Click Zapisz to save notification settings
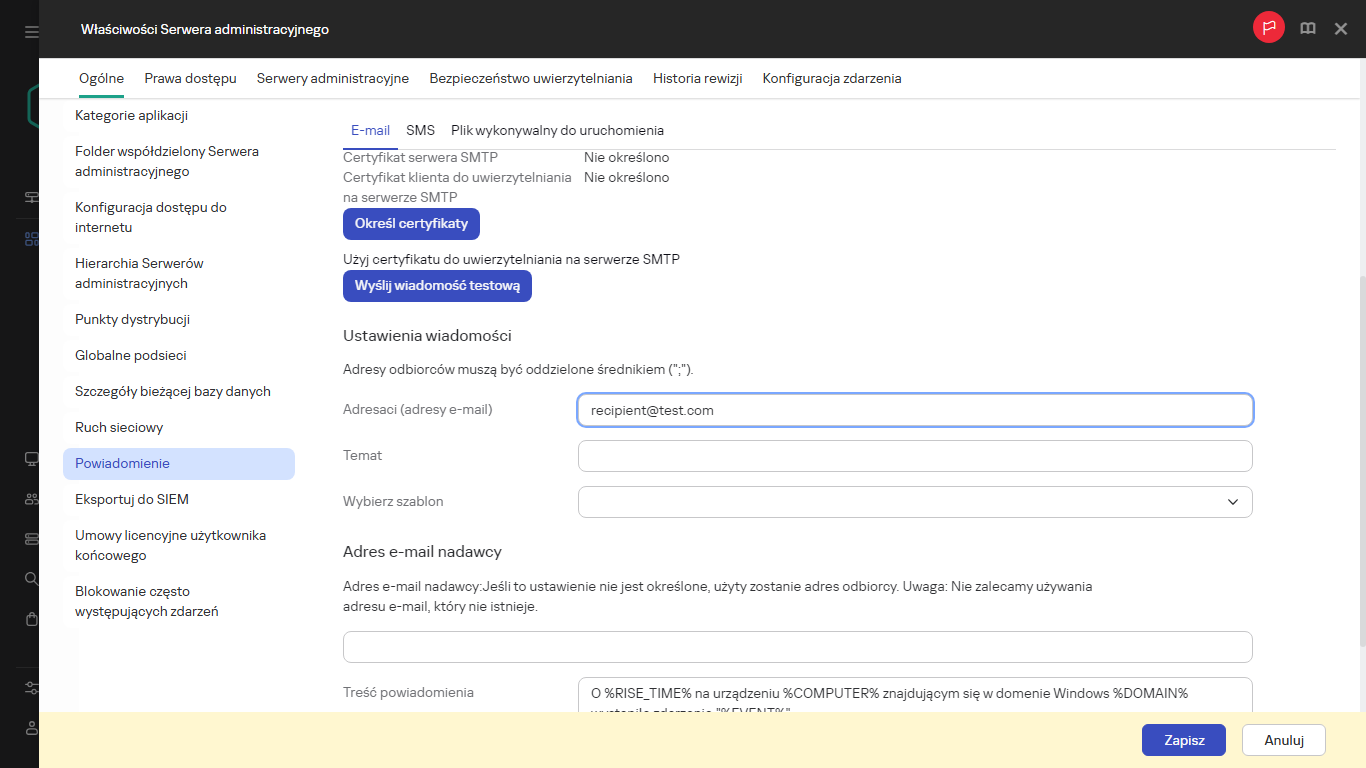The image size is (1366, 768). 1183,740
